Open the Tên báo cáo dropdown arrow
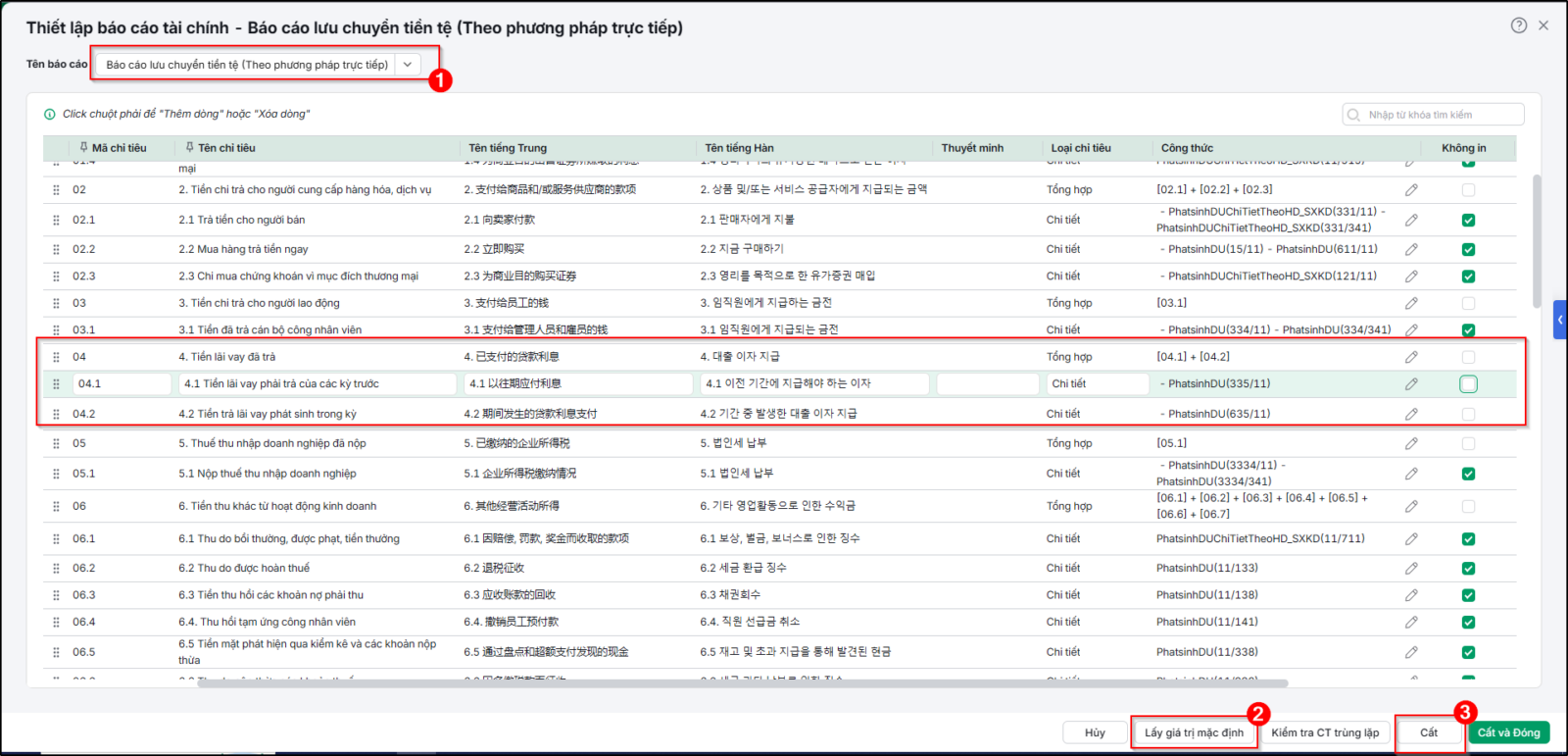Image resolution: width=1568 pixels, height=756 pixels. 408,65
